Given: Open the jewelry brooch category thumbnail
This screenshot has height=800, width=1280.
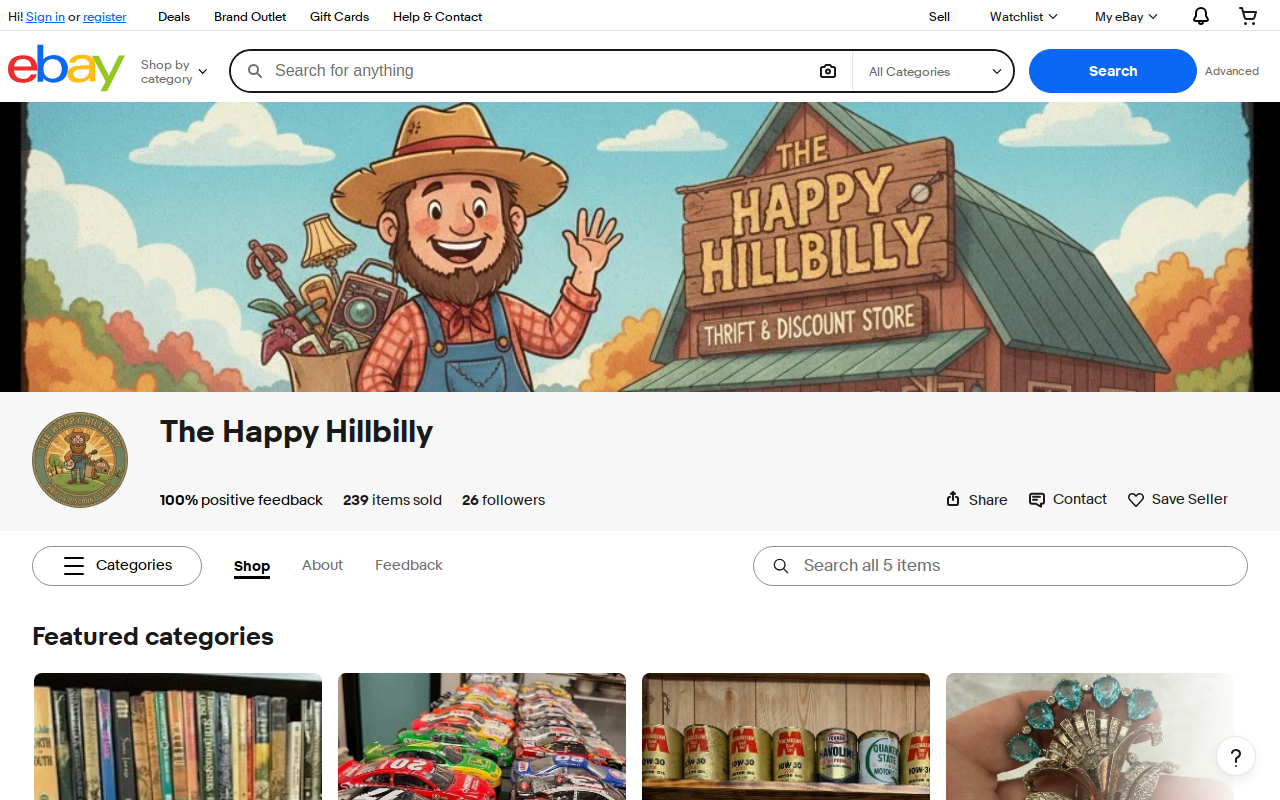Looking at the screenshot, I should pyautogui.click(x=1090, y=736).
